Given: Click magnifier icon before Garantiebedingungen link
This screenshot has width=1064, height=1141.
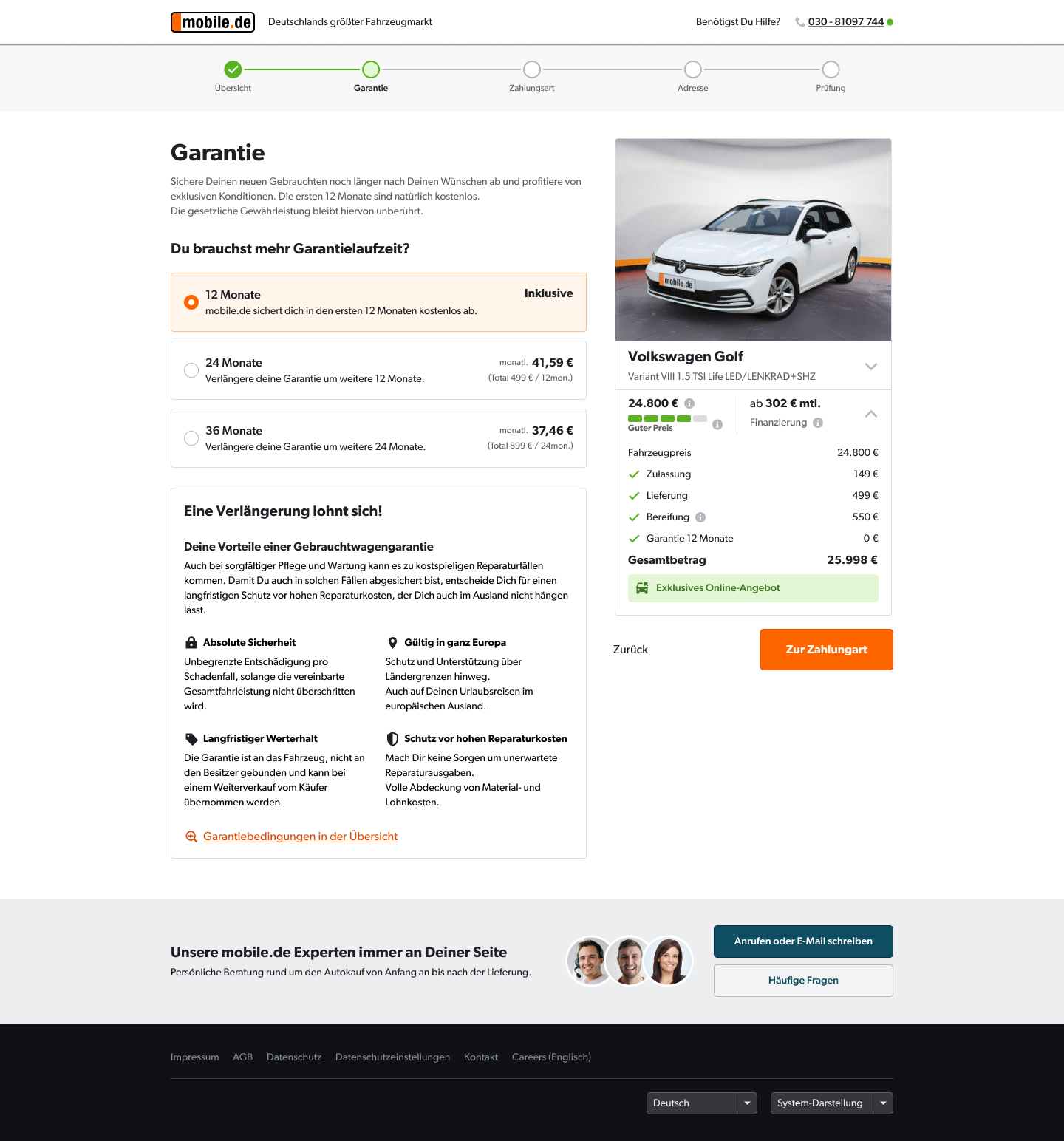Looking at the screenshot, I should tap(191, 837).
